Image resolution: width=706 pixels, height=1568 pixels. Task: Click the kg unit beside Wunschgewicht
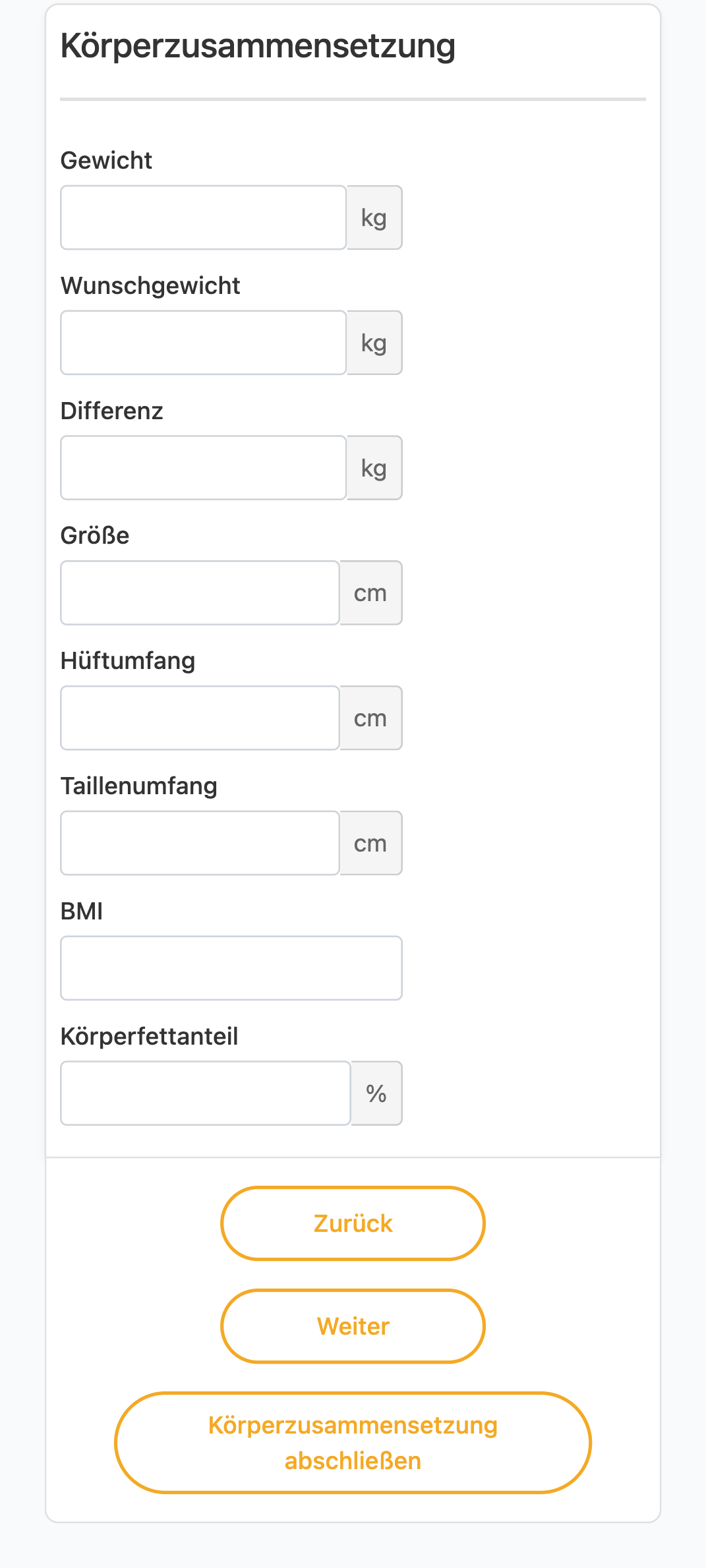[374, 343]
